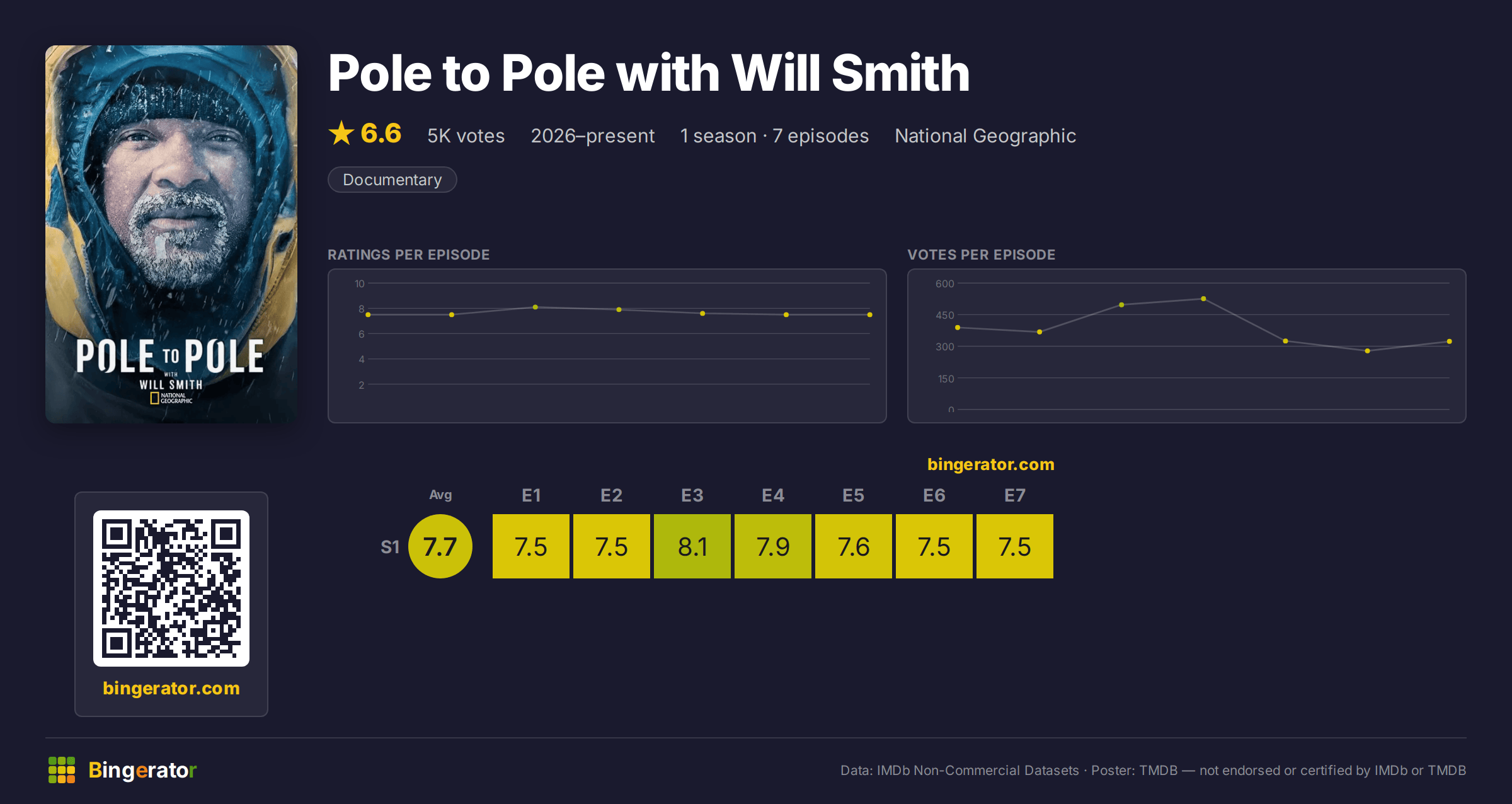This screenshot has width=1512, height=804.
Task: Click the Bingerator brand name in footer
Action: (x=142, y=770)
